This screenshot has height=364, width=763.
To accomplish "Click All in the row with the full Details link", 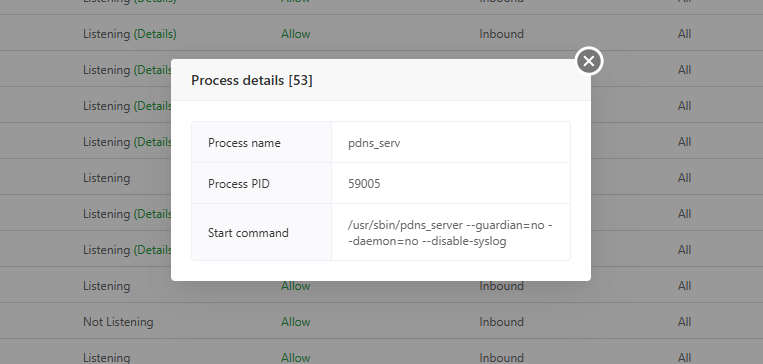I will coord(684,34).
